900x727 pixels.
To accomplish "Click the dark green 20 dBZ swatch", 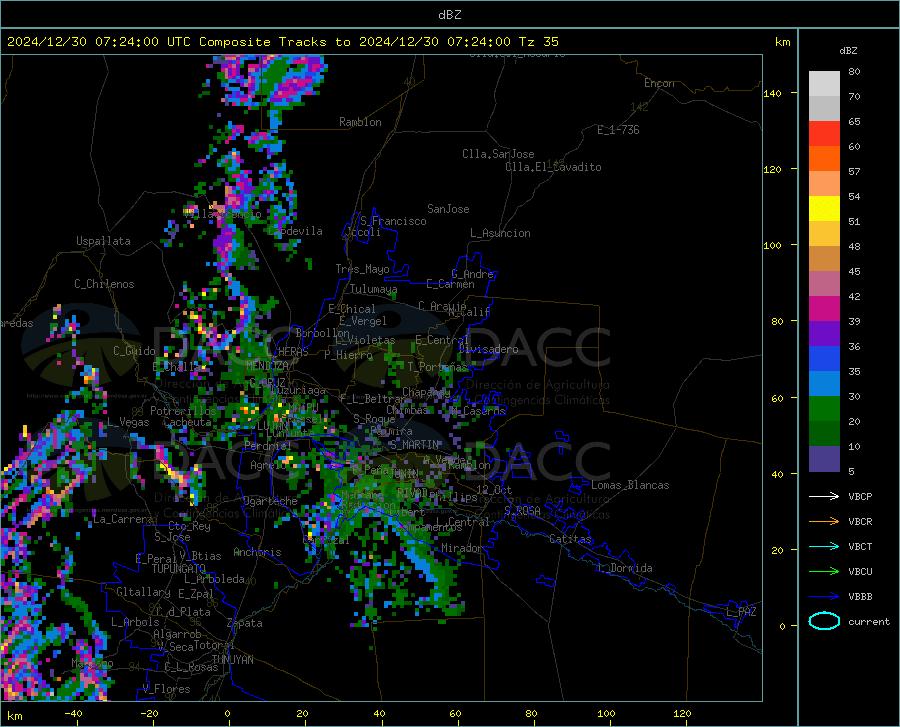I will (824, 434).
